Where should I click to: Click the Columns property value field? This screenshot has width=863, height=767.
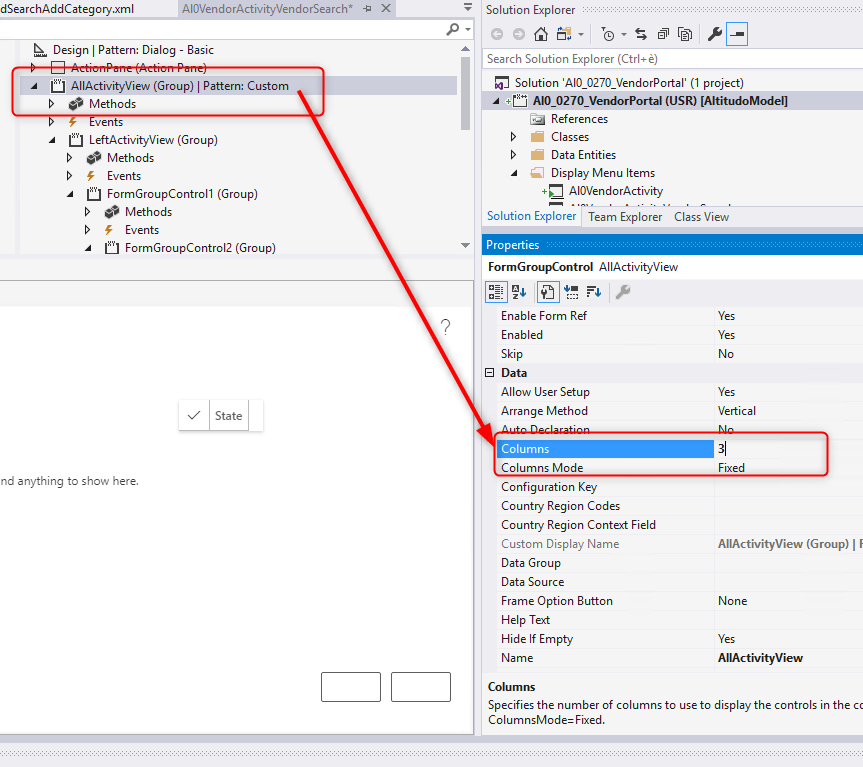click(770, 449)
